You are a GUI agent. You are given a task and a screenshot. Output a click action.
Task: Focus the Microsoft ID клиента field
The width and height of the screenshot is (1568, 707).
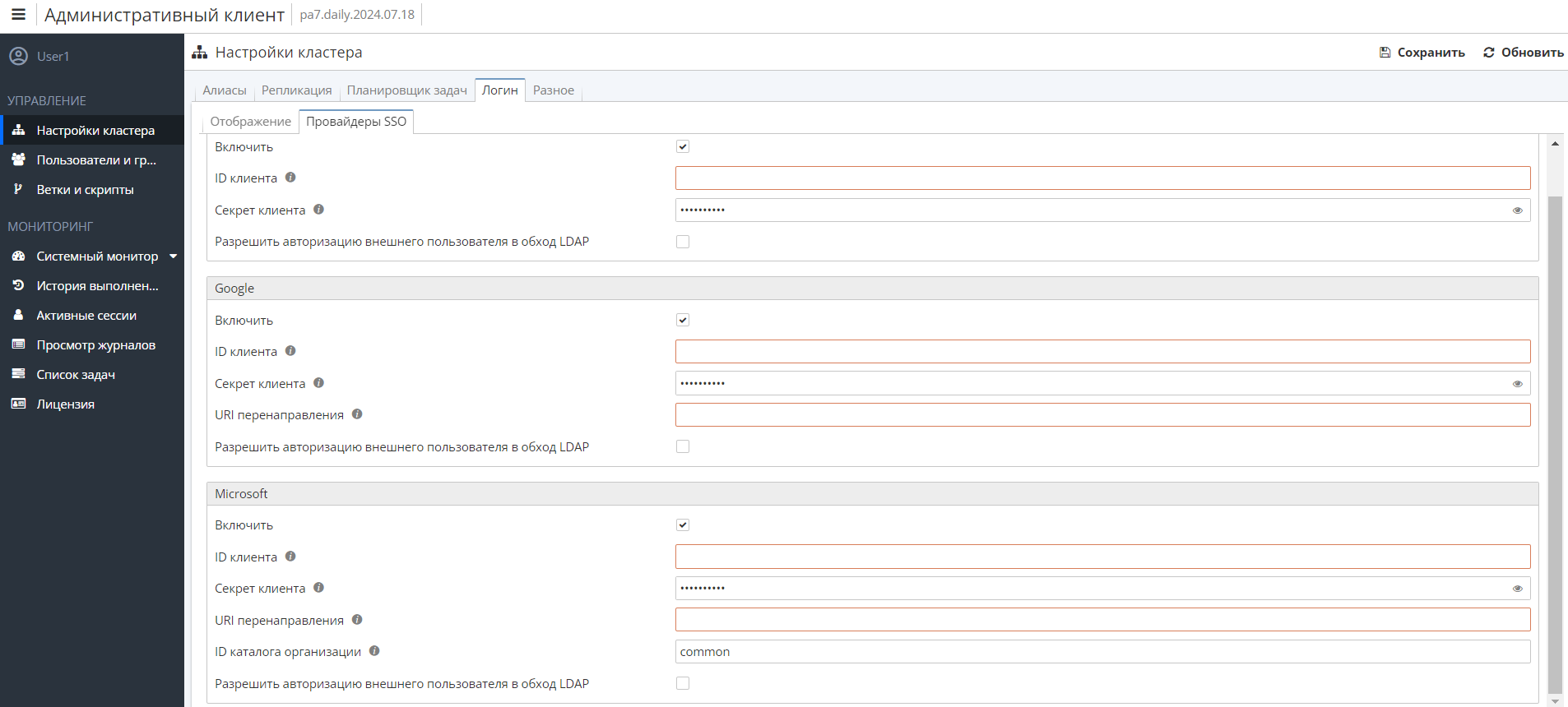[1102, 557]
